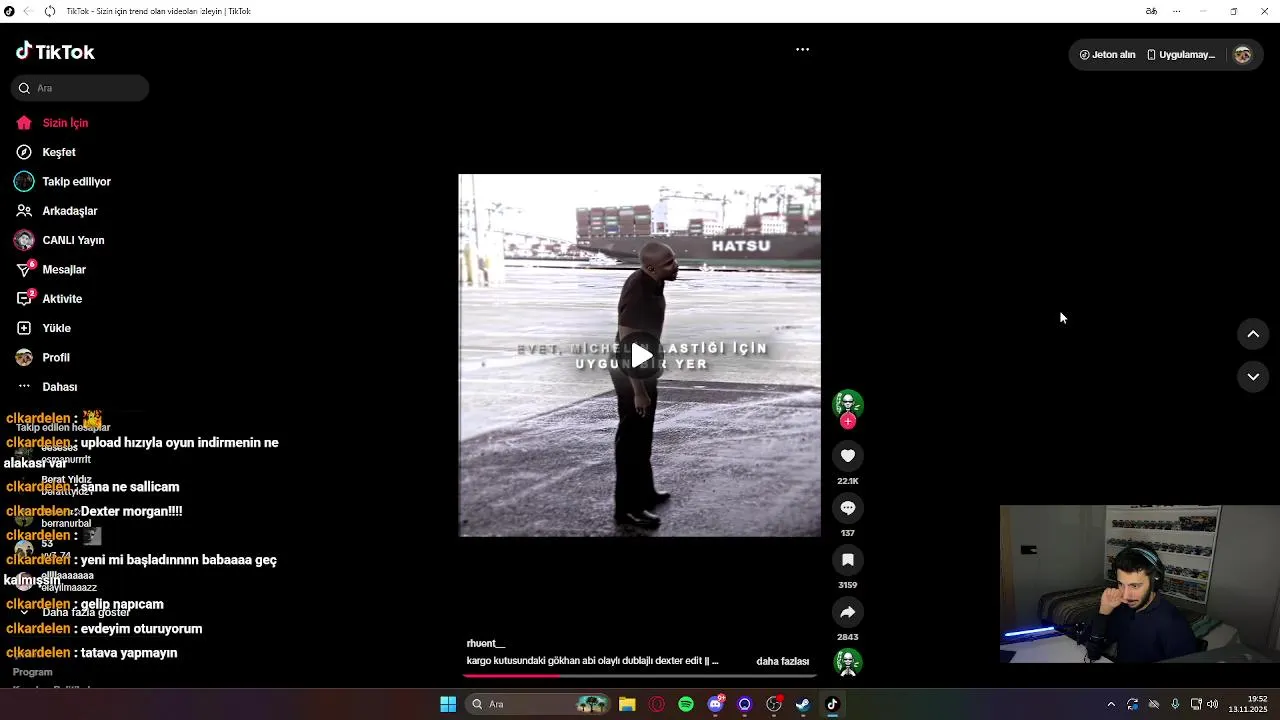Image resolution: width=1280 pixels, height=720 pixels.
Task: Select Sizin İçin tab in sidebar
Action: (65, 123)
